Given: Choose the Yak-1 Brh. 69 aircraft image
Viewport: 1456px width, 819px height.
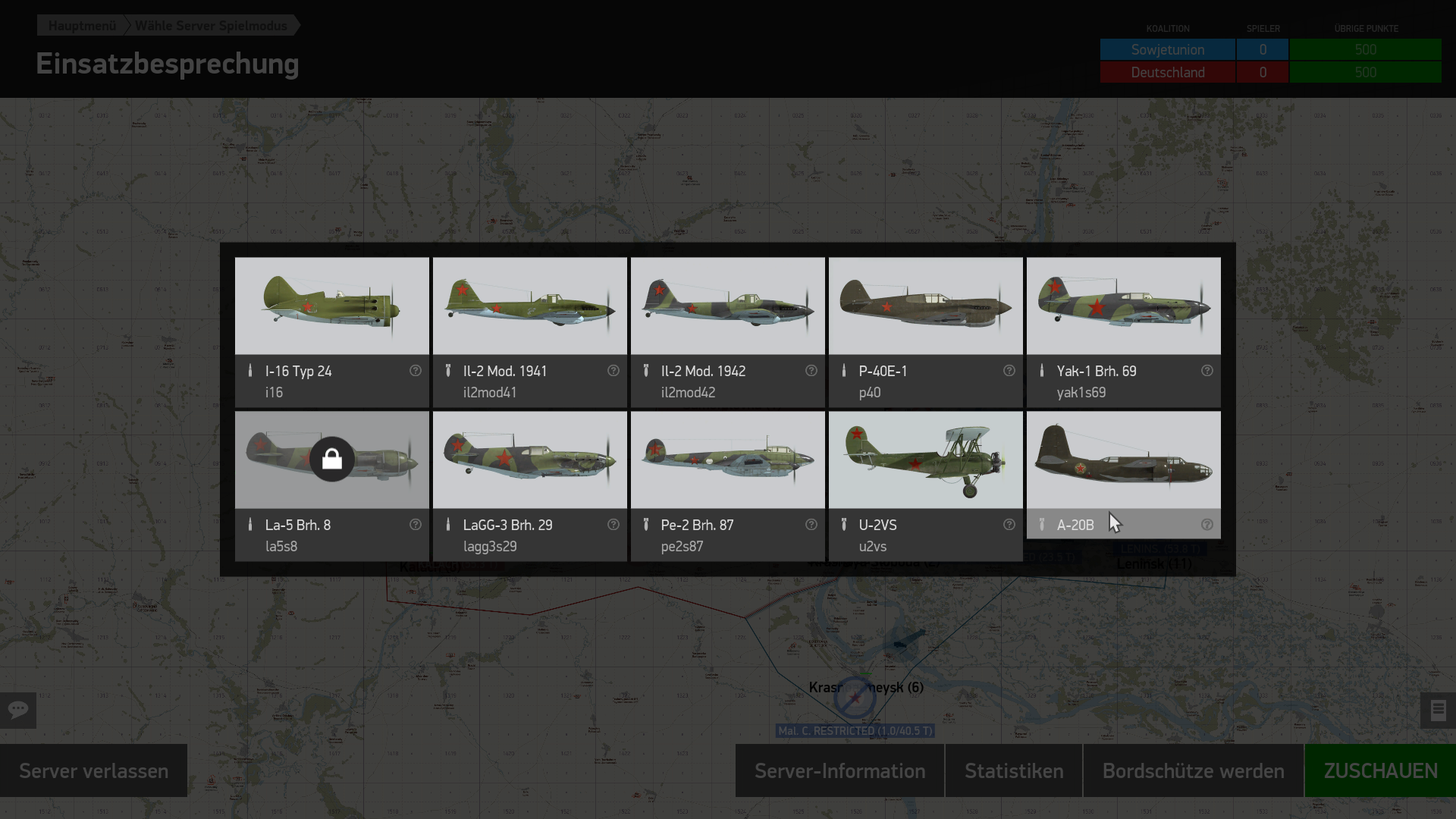Looking at the screenshot, I should [1124, 306].
